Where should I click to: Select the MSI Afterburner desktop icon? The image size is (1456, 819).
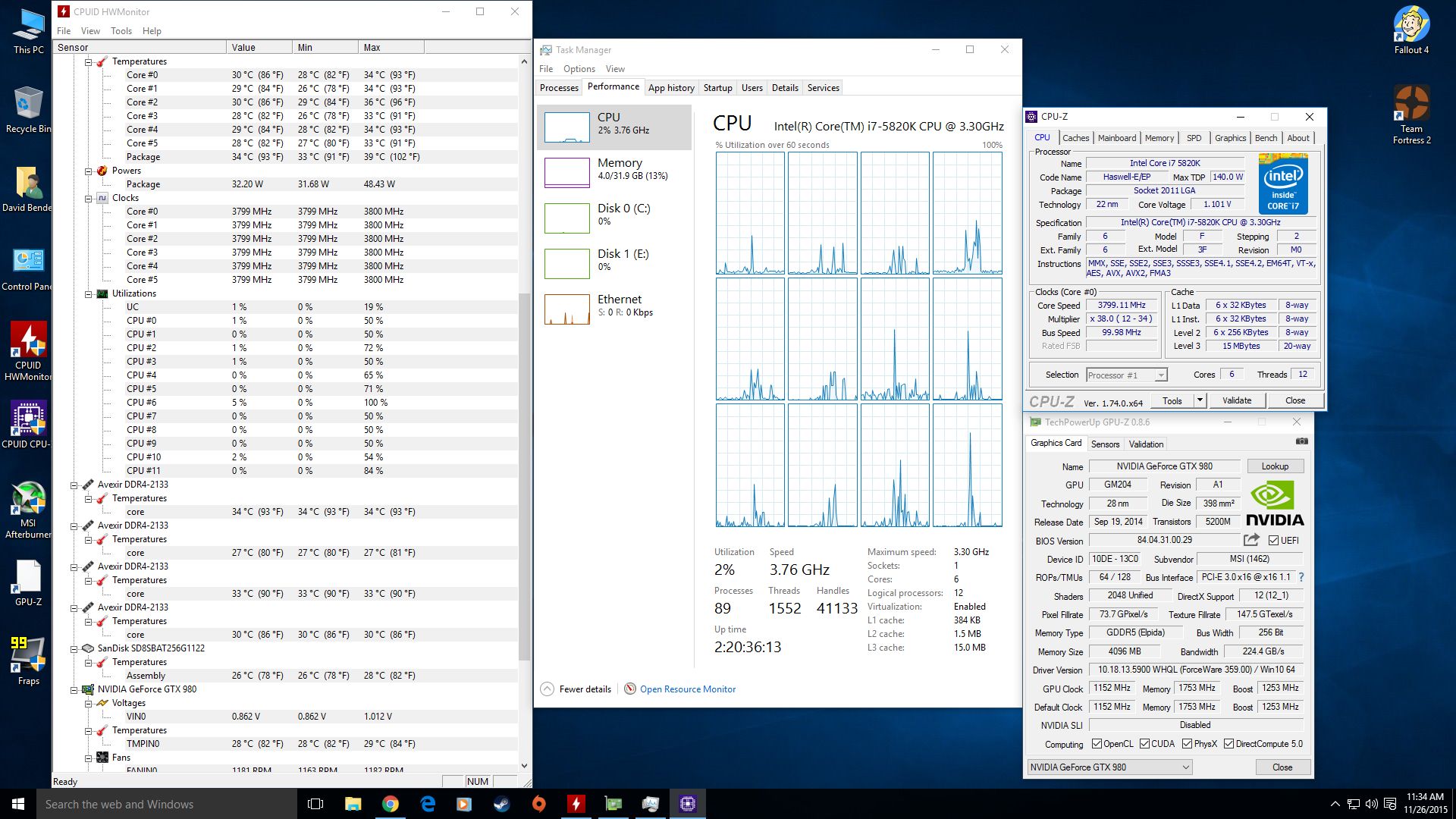(28, 510)
